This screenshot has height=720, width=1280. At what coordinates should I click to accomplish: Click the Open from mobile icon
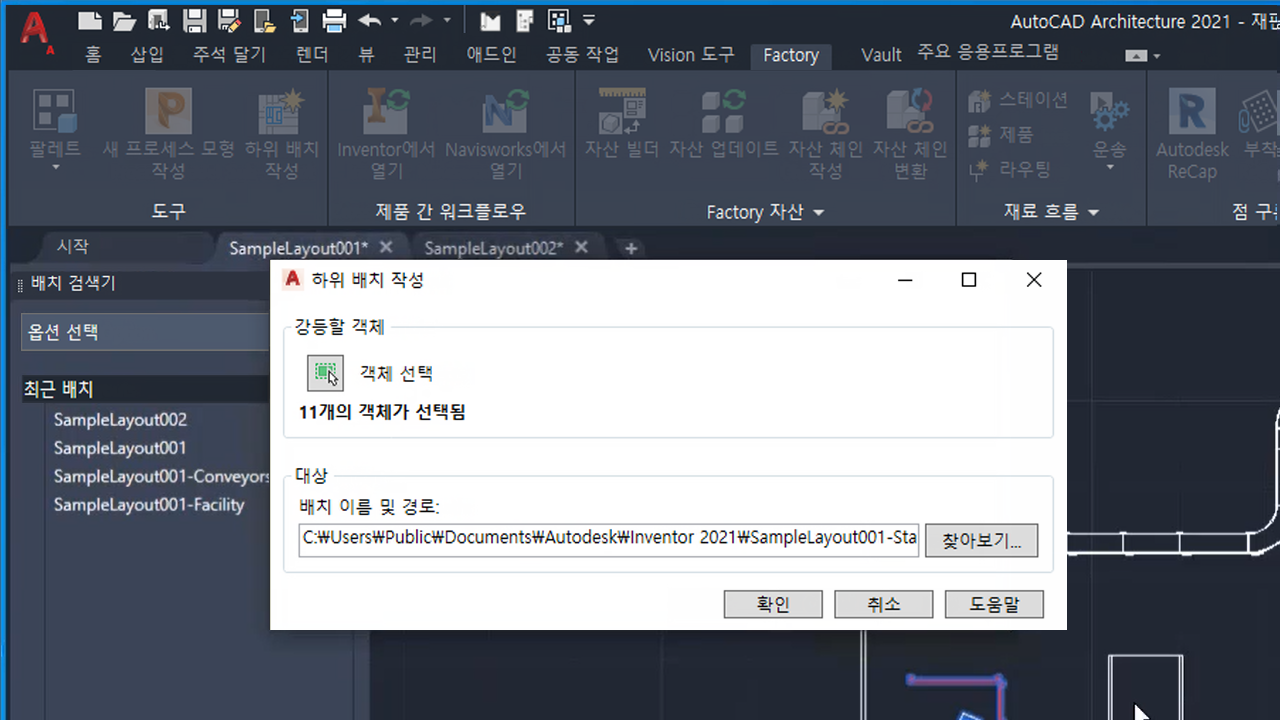(x=264, y=19)
